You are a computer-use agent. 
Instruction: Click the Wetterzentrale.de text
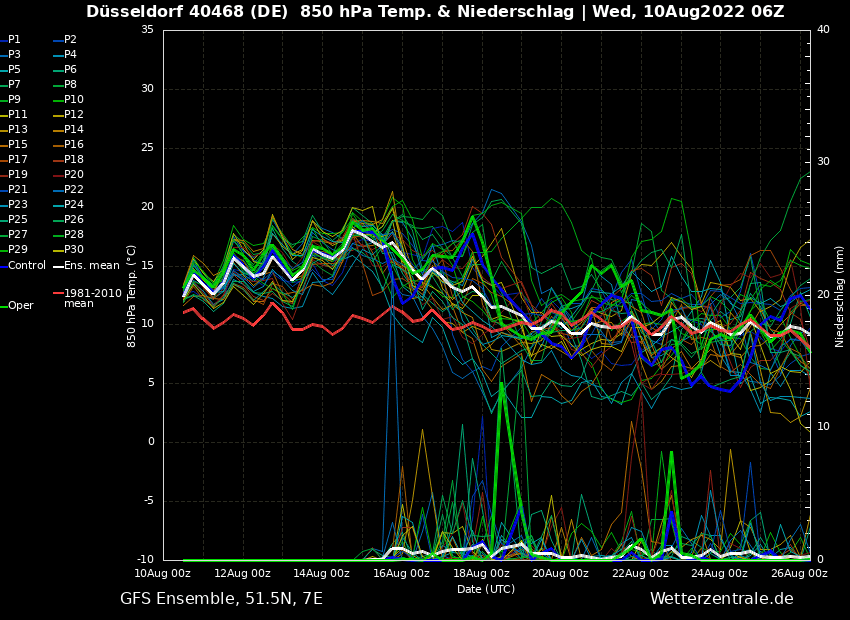(x=721, y=599)
